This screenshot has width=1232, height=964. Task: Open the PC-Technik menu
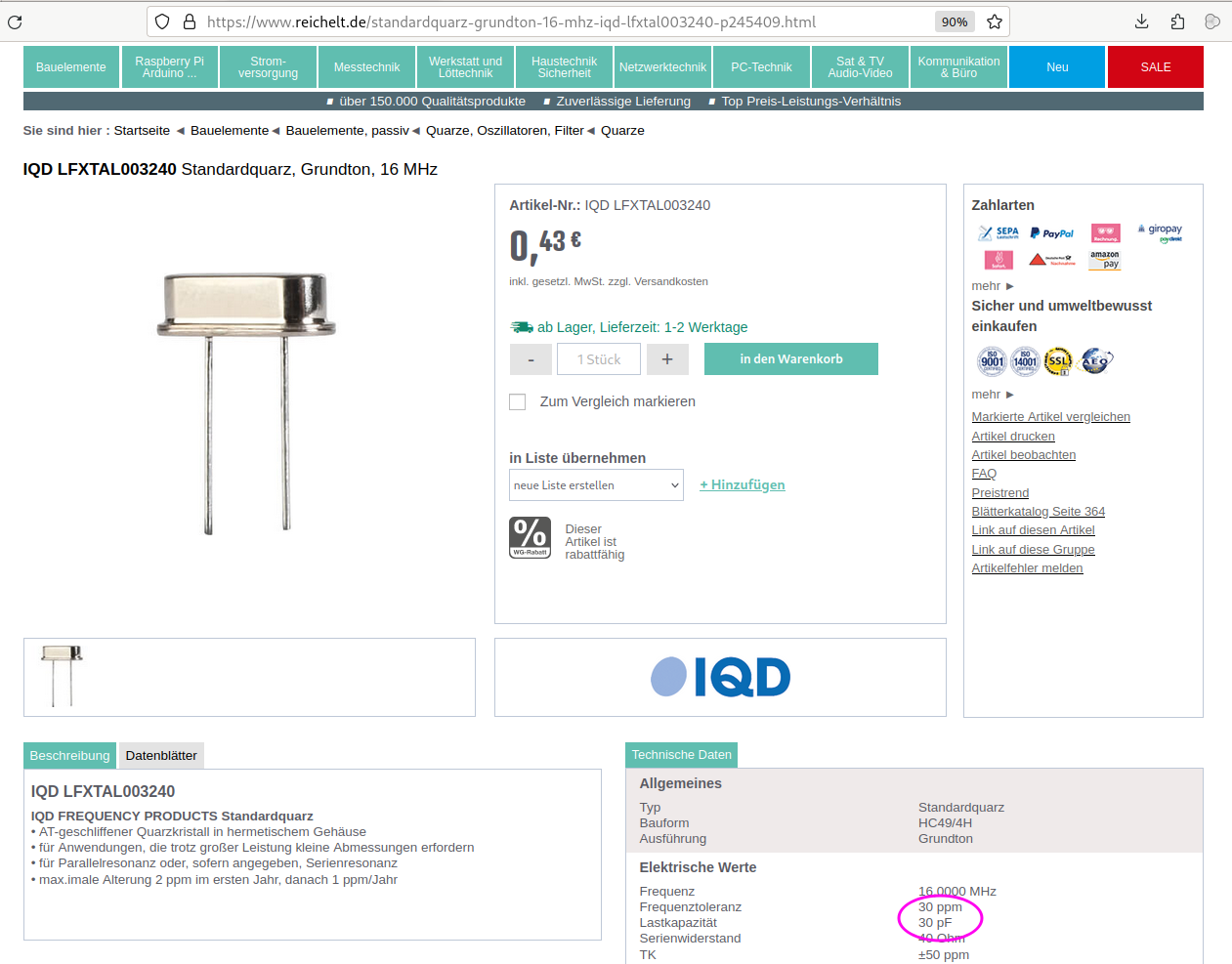762,67
